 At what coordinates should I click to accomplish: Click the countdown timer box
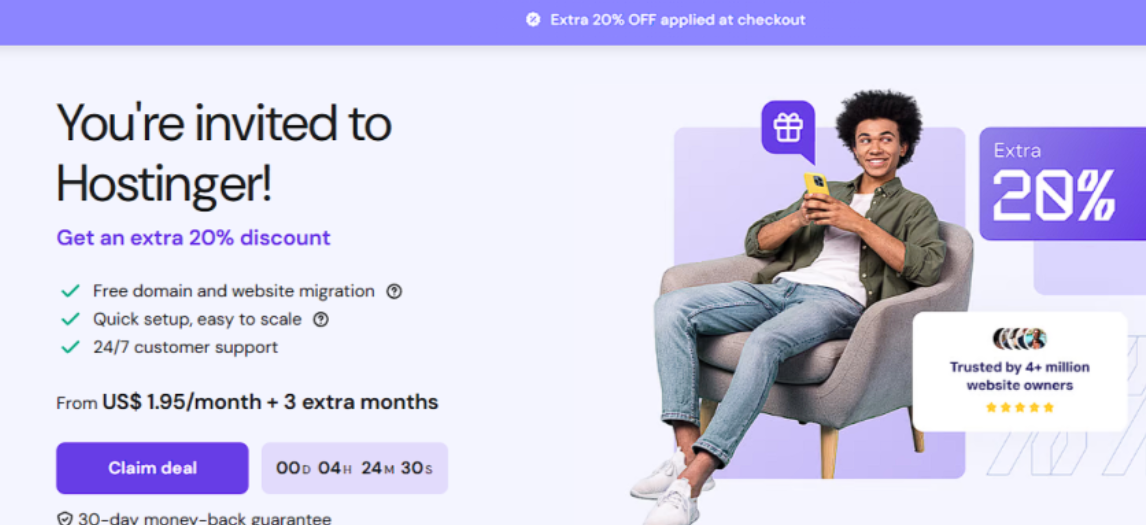[x=354, y=468]
